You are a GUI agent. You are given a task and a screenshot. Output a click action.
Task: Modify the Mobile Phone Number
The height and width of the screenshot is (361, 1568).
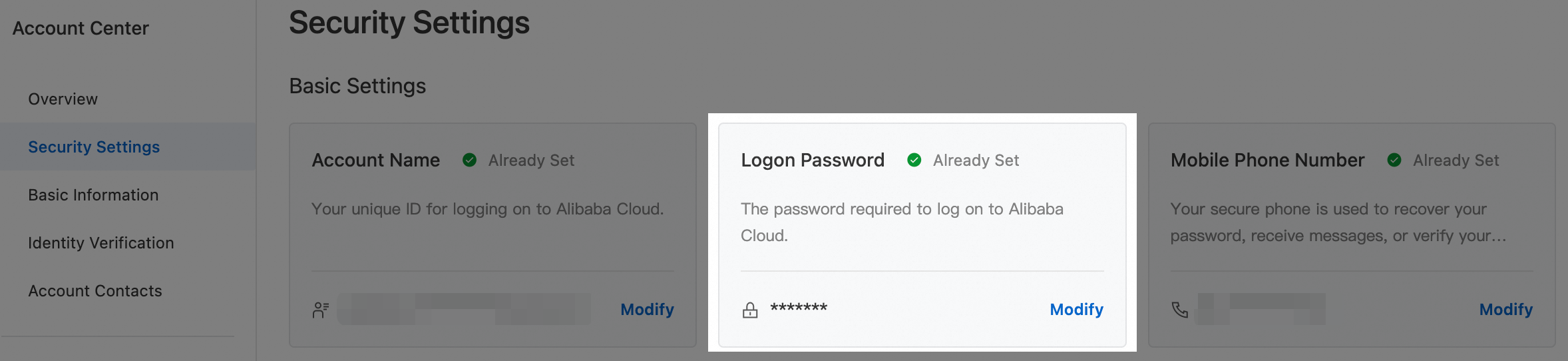[x=1505, y=310]
